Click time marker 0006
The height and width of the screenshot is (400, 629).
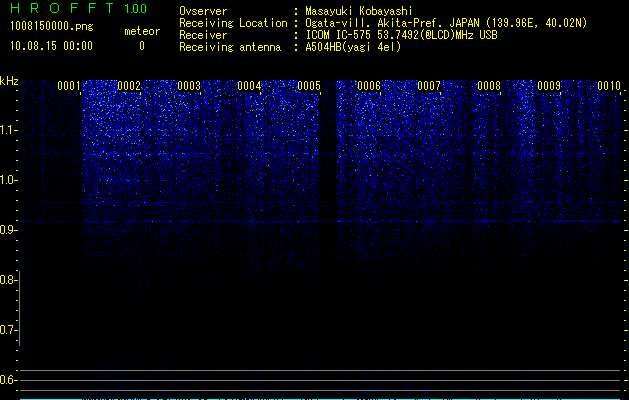point(369,86)
